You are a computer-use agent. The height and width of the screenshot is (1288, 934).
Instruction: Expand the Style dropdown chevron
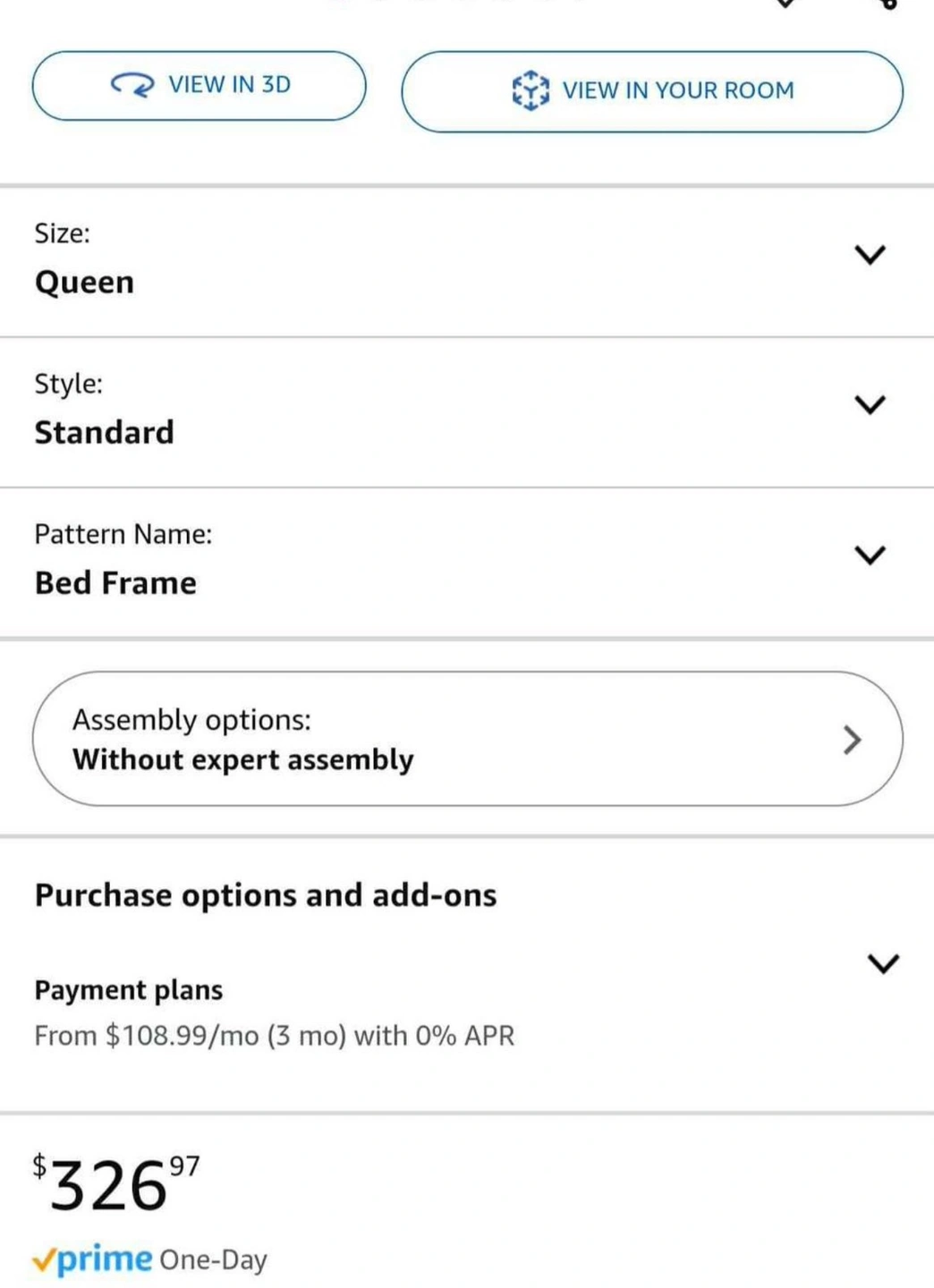click(x=870, y=405)
